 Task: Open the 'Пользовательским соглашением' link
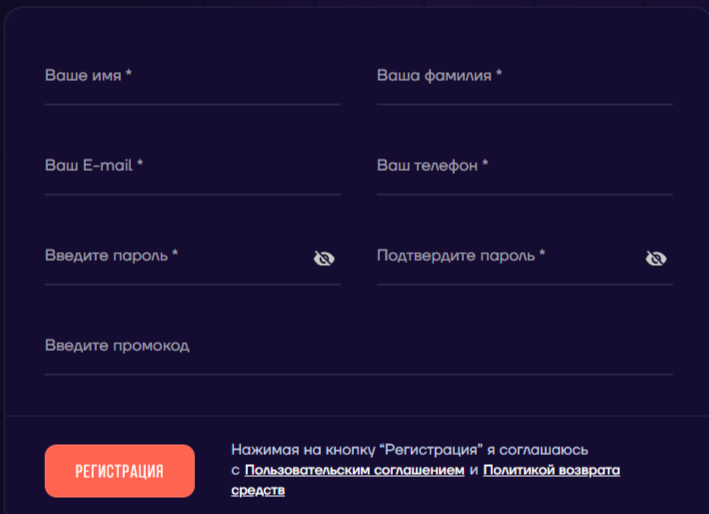click(354, 470)
